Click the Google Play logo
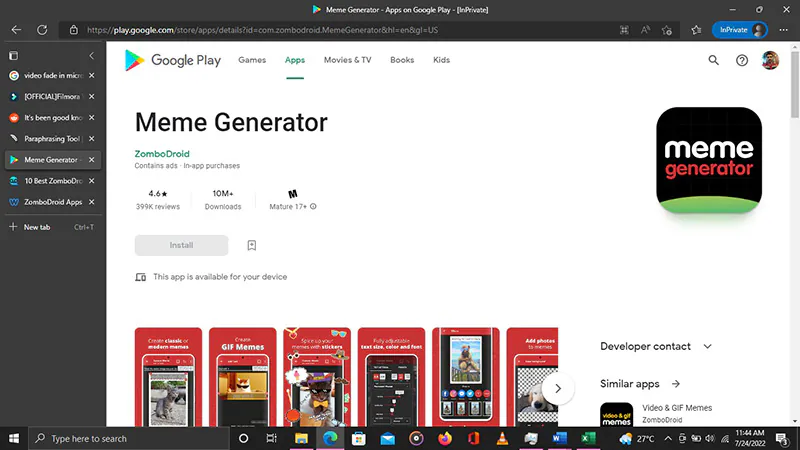The image size is (800, 450). (x=173, y=60)
